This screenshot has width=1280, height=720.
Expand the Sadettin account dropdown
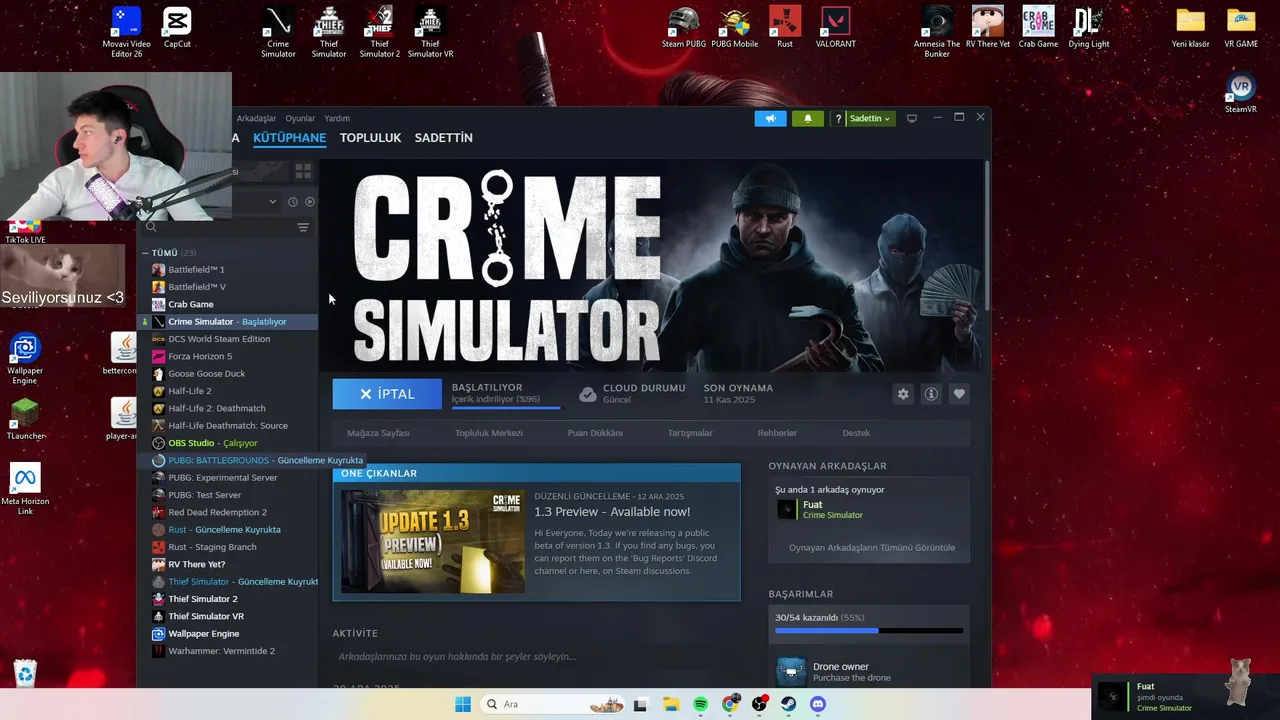(869, 118)
